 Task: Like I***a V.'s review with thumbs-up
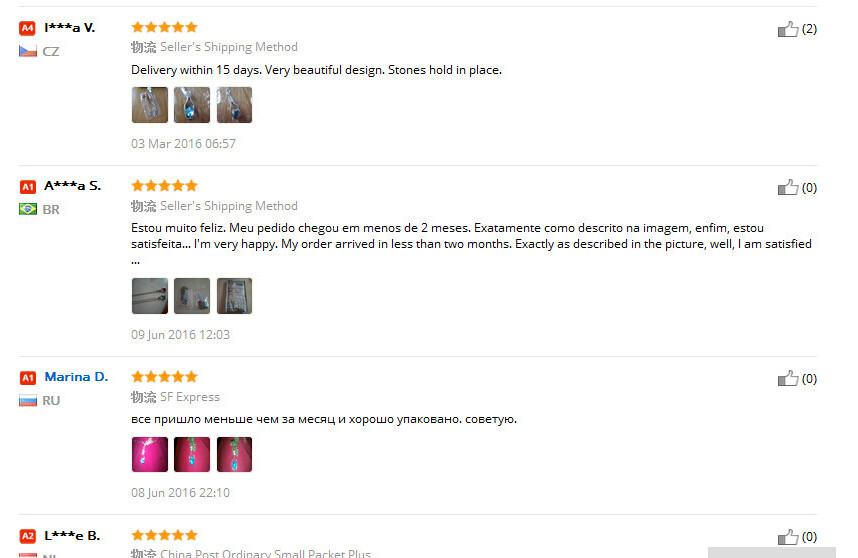coord(787,29)
